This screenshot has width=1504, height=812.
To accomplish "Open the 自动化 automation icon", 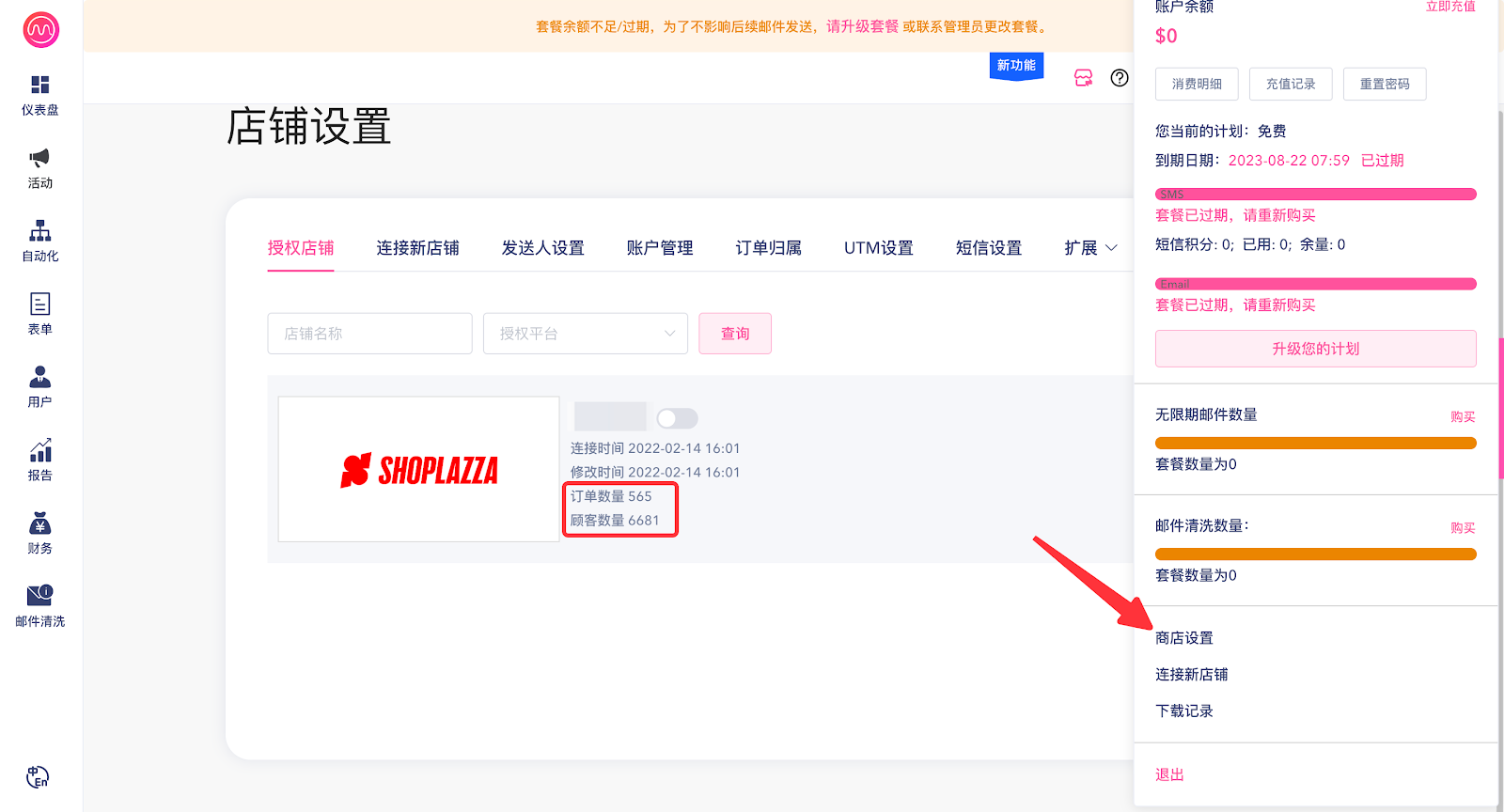I will pos(39,231).
